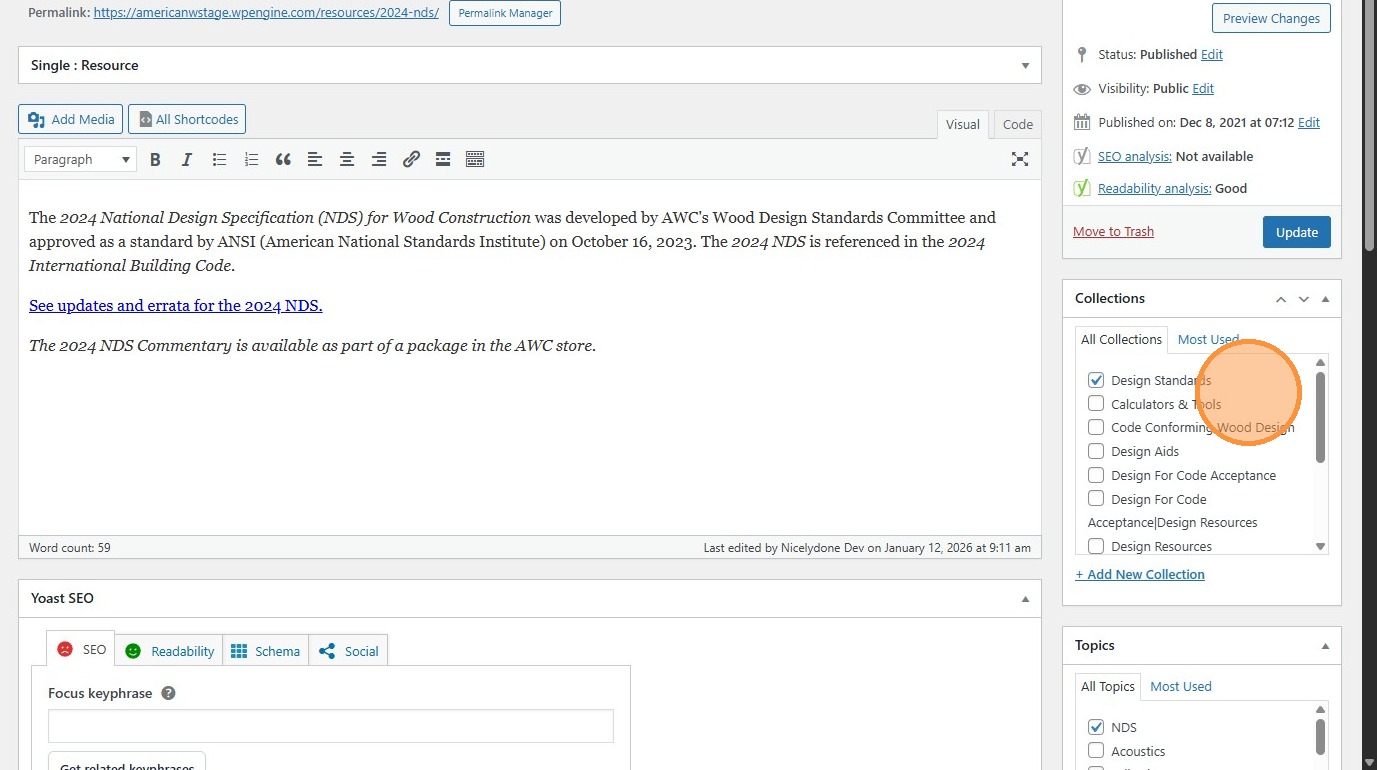Image resolution: width=1377 pixels, height=770 pixels.
Task: Open the Paragraph format dropdown
Action: (80, 159)
